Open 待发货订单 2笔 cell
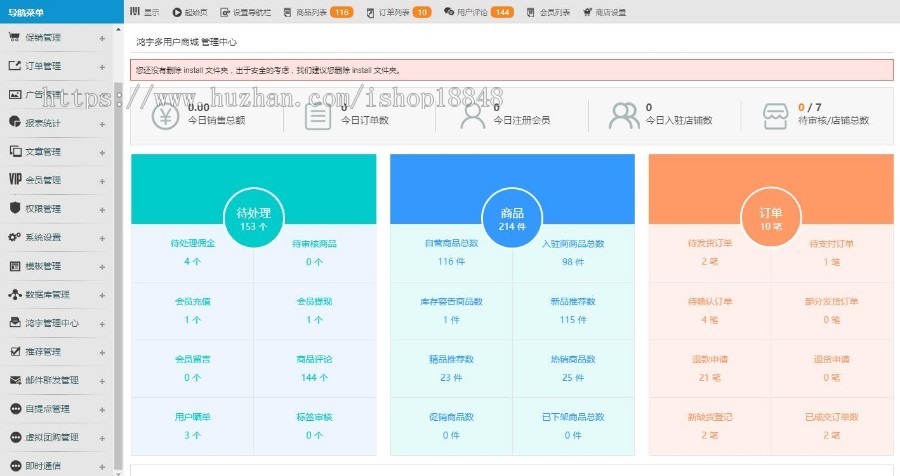This screenshot has width=900, height=476. 709,253
